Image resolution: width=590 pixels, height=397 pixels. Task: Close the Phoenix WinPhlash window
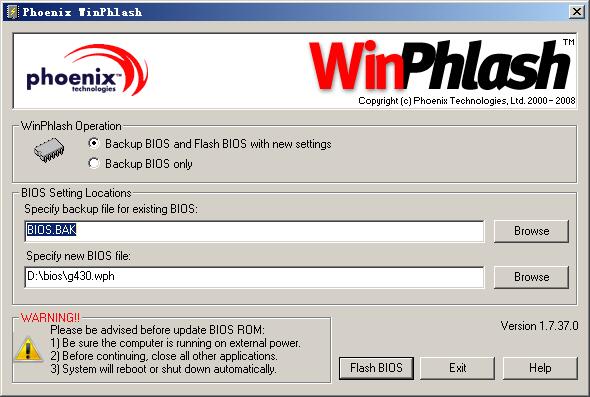pyautogui.click(x=576, y=12)
